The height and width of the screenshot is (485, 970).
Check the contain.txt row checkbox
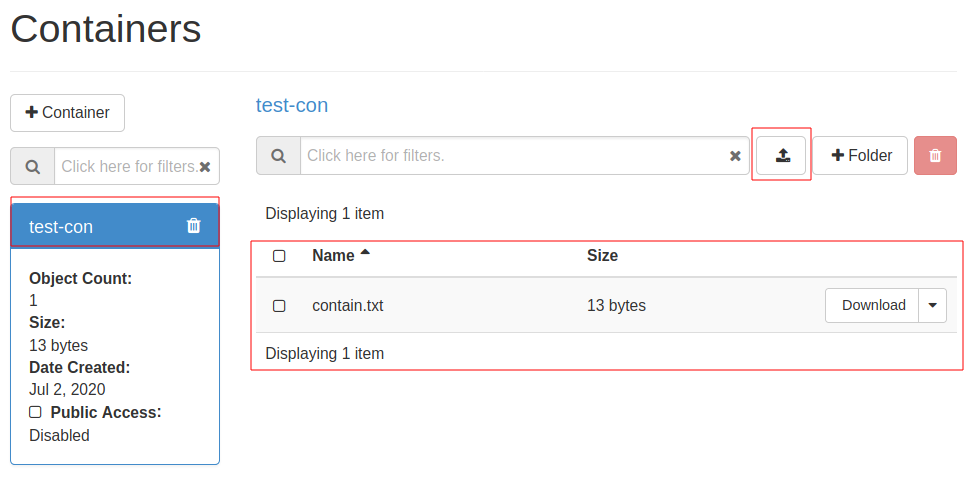279,306
